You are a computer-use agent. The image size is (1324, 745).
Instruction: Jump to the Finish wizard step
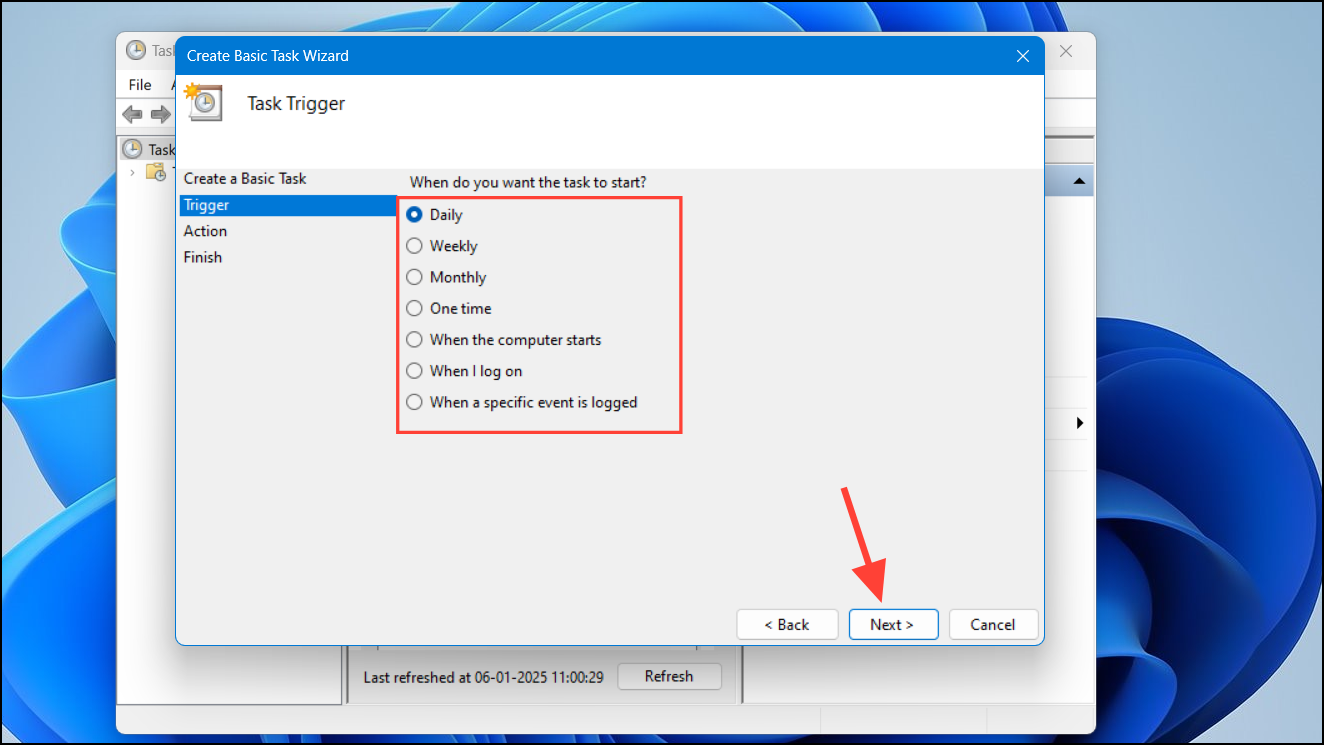pos(203,257)
